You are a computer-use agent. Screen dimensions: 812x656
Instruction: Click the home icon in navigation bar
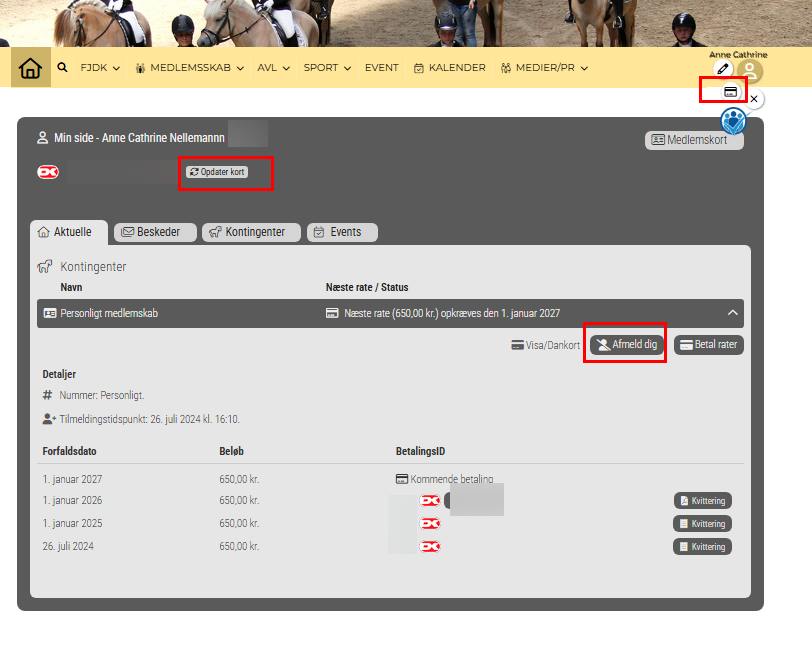click(x=31, y=68)
